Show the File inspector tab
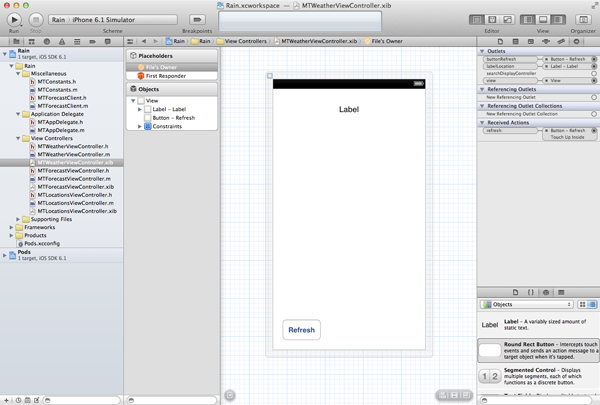600x405 pixels. 500,41
